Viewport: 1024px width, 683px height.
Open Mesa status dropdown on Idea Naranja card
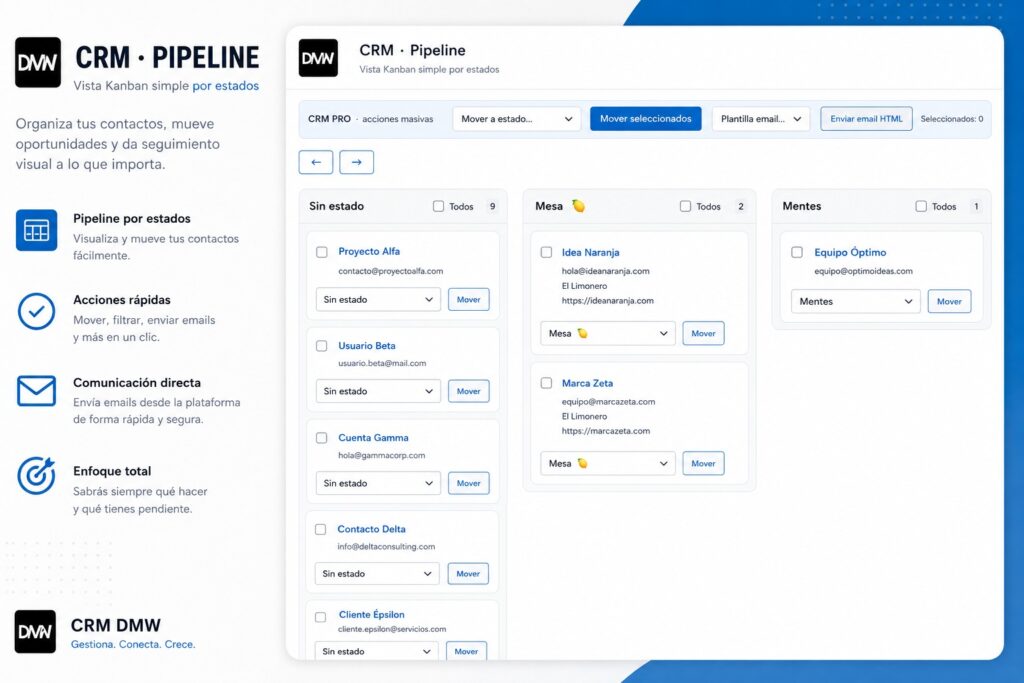(x=608, y=333)
